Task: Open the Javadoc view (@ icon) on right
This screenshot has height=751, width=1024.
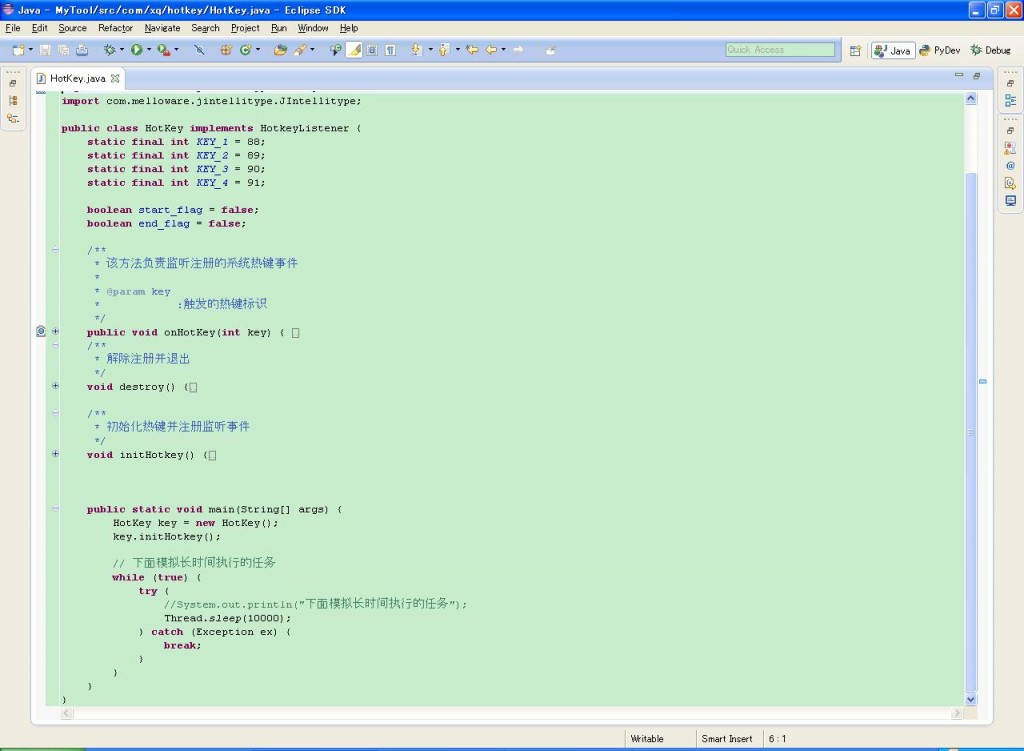Action: pos(1010,165)
